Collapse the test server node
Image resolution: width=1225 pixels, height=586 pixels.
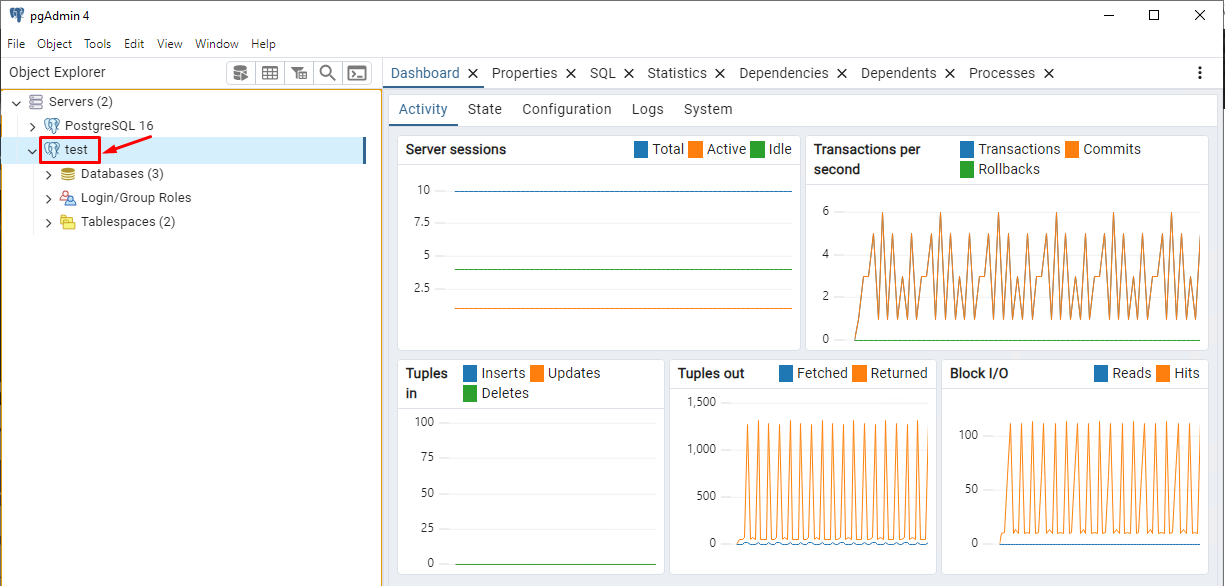pos(32,151)
